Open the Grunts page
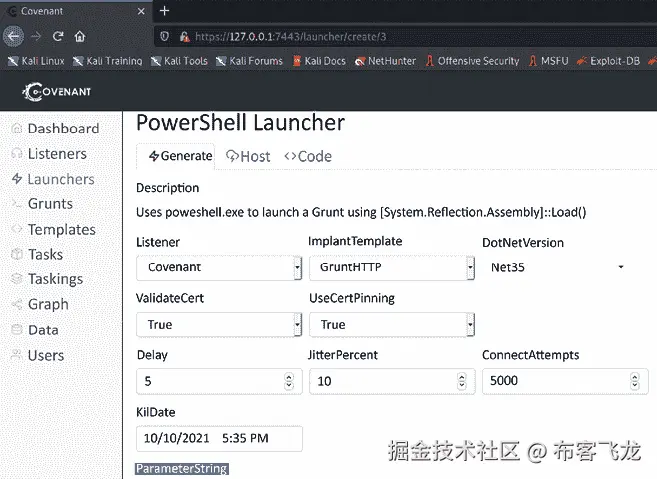This screenshot has height=479, width=657. [x=50, y=204]
